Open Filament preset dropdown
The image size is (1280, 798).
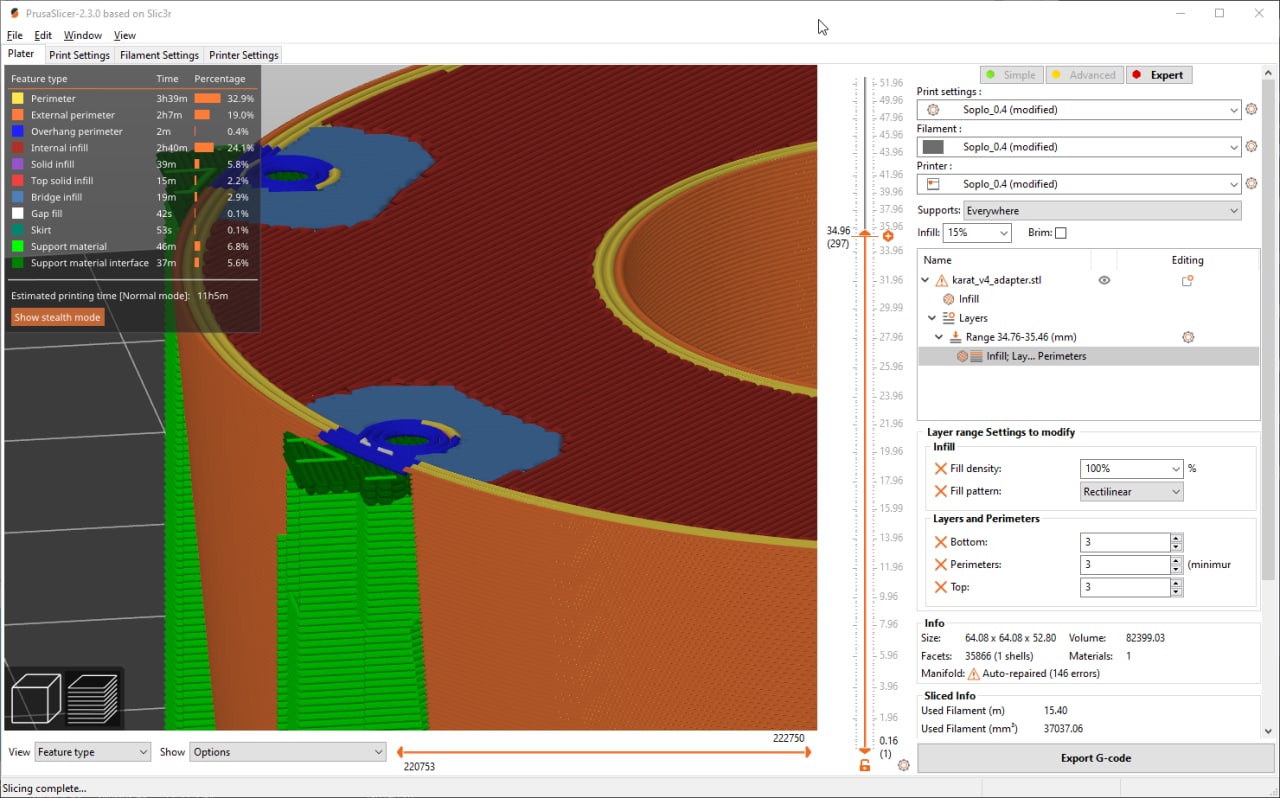coord(1079,147)
